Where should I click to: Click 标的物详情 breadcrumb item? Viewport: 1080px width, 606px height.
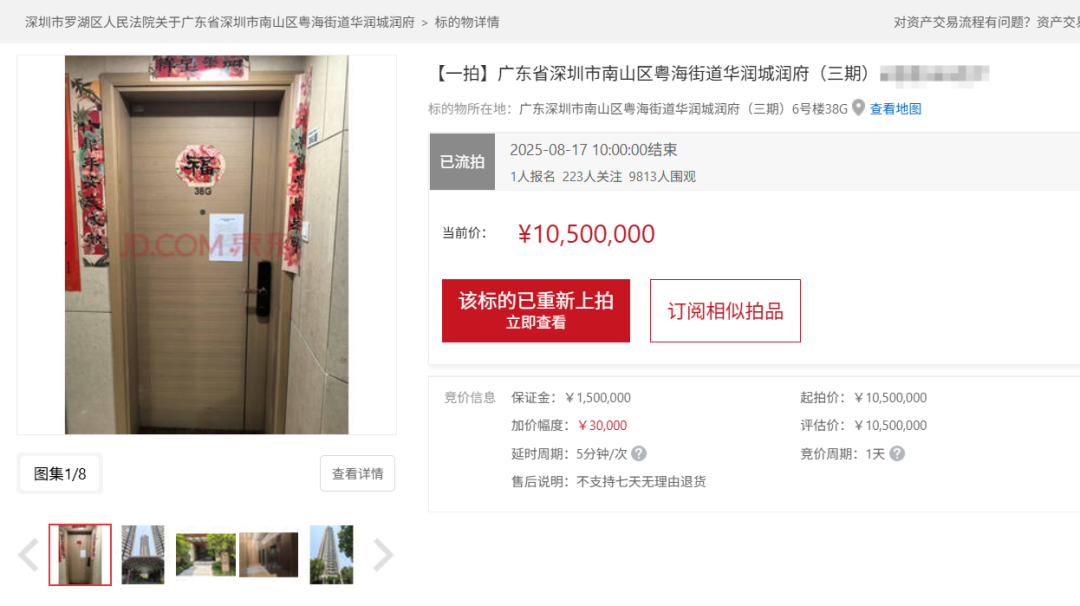(x=467, y=23)
